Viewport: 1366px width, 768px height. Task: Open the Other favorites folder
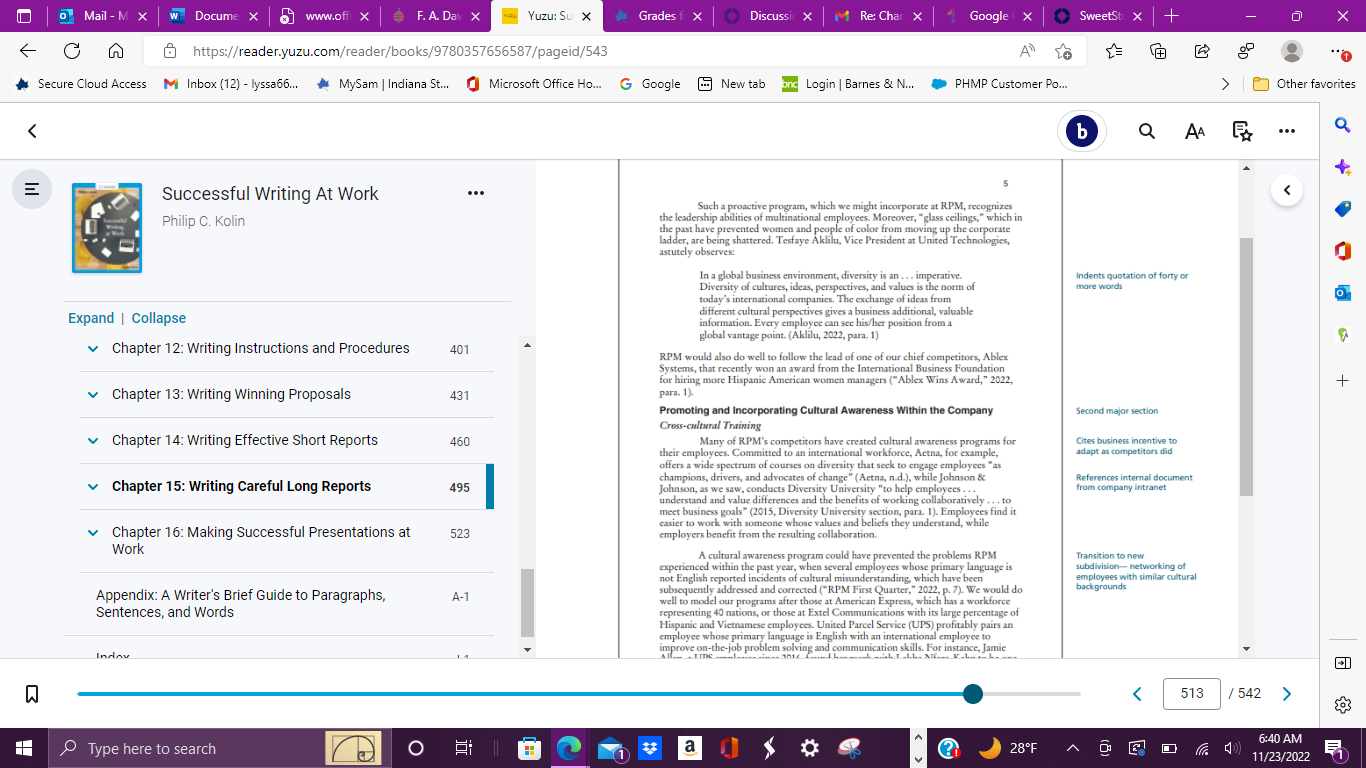tap(1304, 84)
